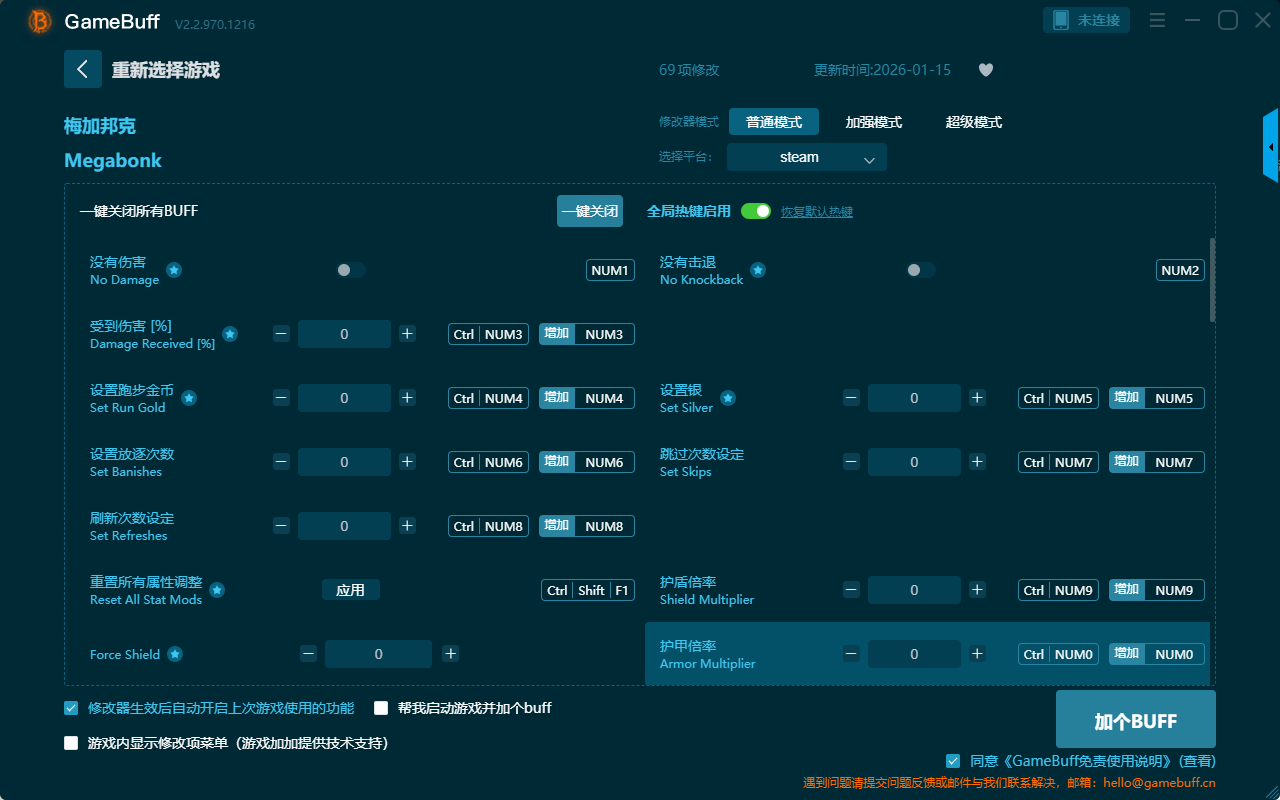Open the steam platform dropdown
The width and height of the screenshot is (1280, 800).
(806, 157)
